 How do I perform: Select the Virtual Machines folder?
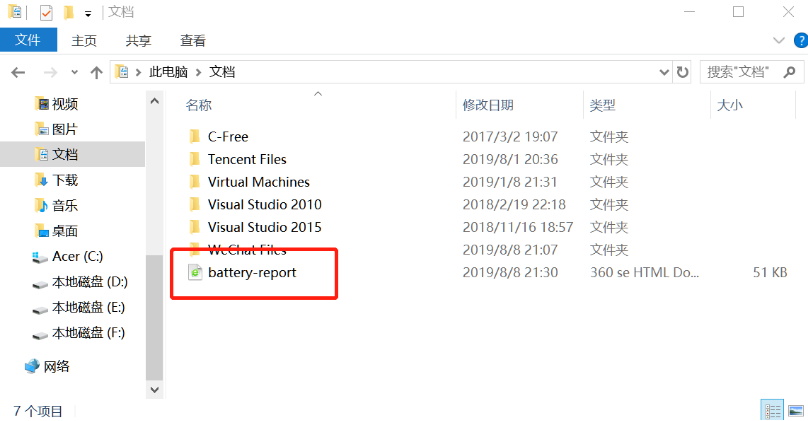[258, 182]
